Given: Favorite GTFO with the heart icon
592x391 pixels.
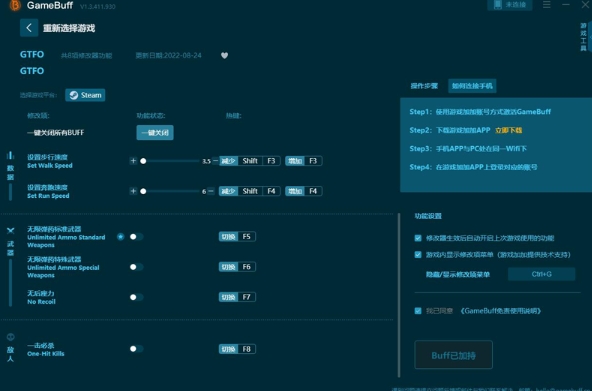Looking at the screenshot, I should (224, 55).
